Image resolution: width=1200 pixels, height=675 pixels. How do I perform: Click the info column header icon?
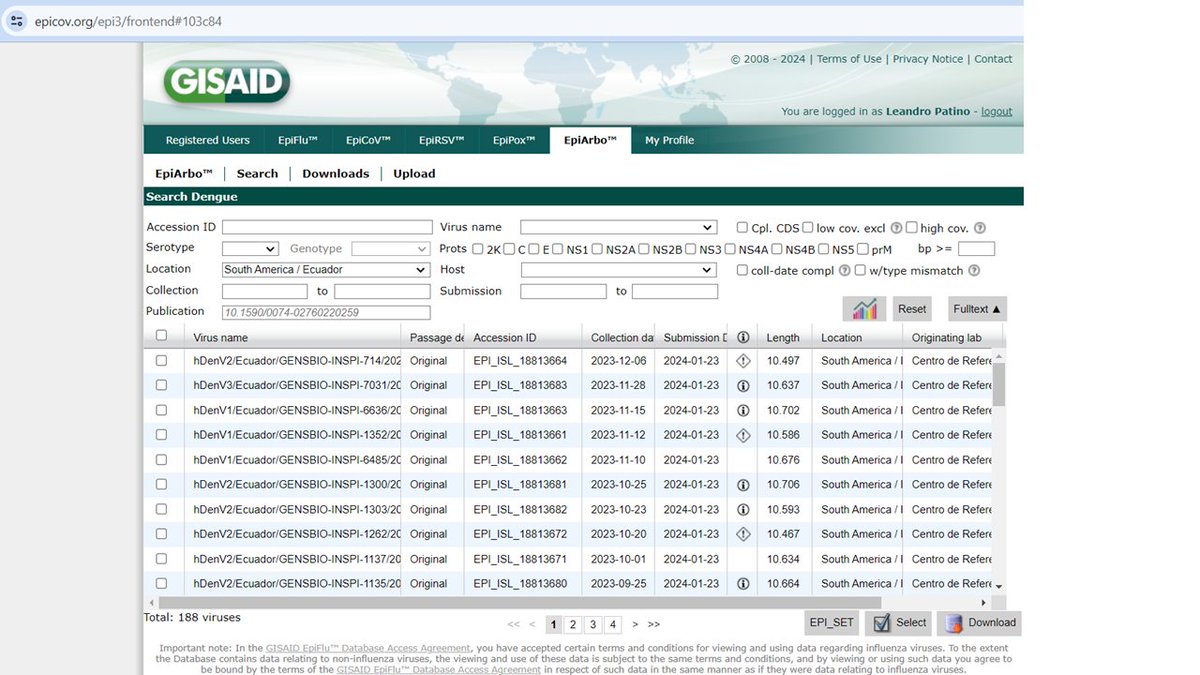pos(743,337)
